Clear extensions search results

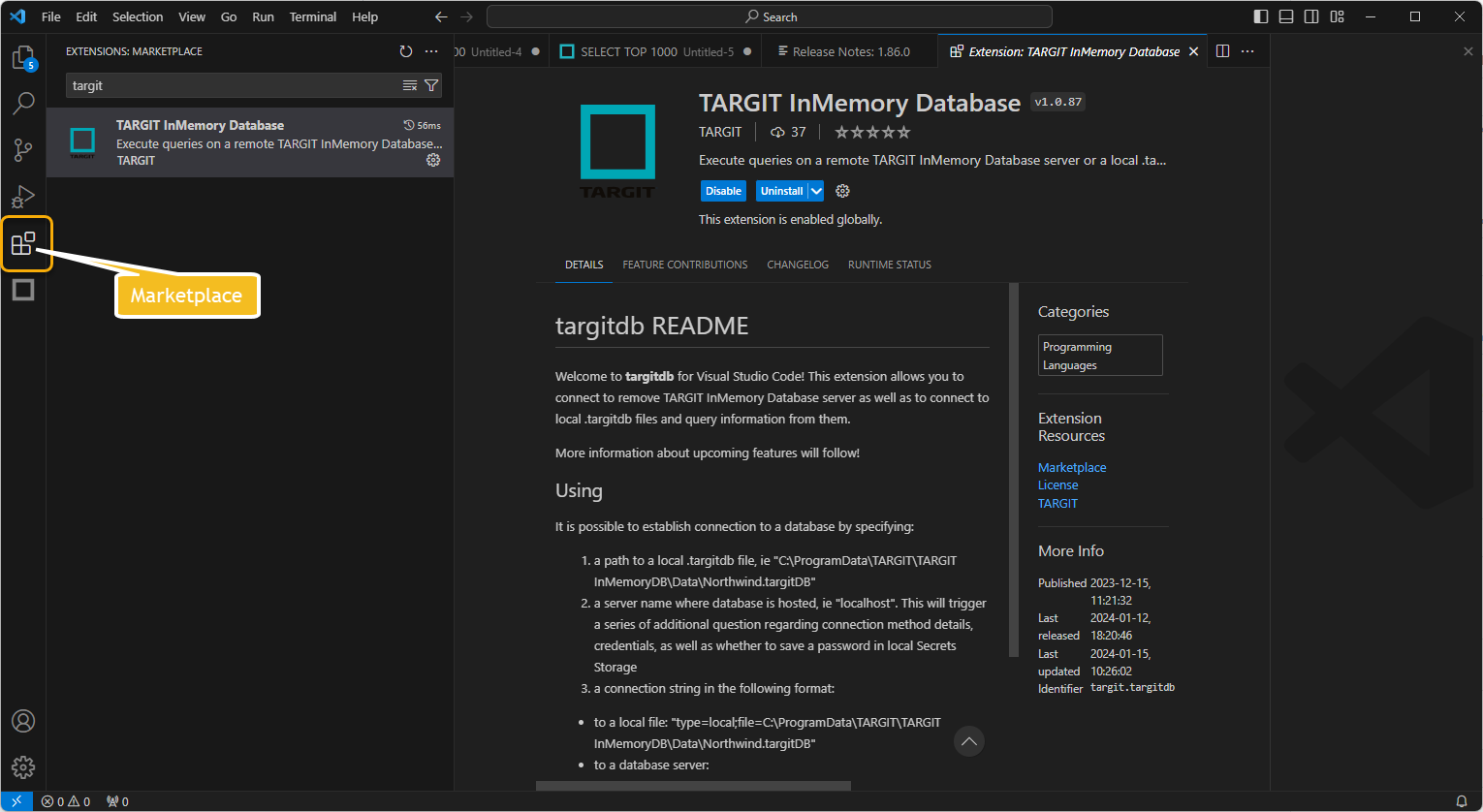coord(410,86)
